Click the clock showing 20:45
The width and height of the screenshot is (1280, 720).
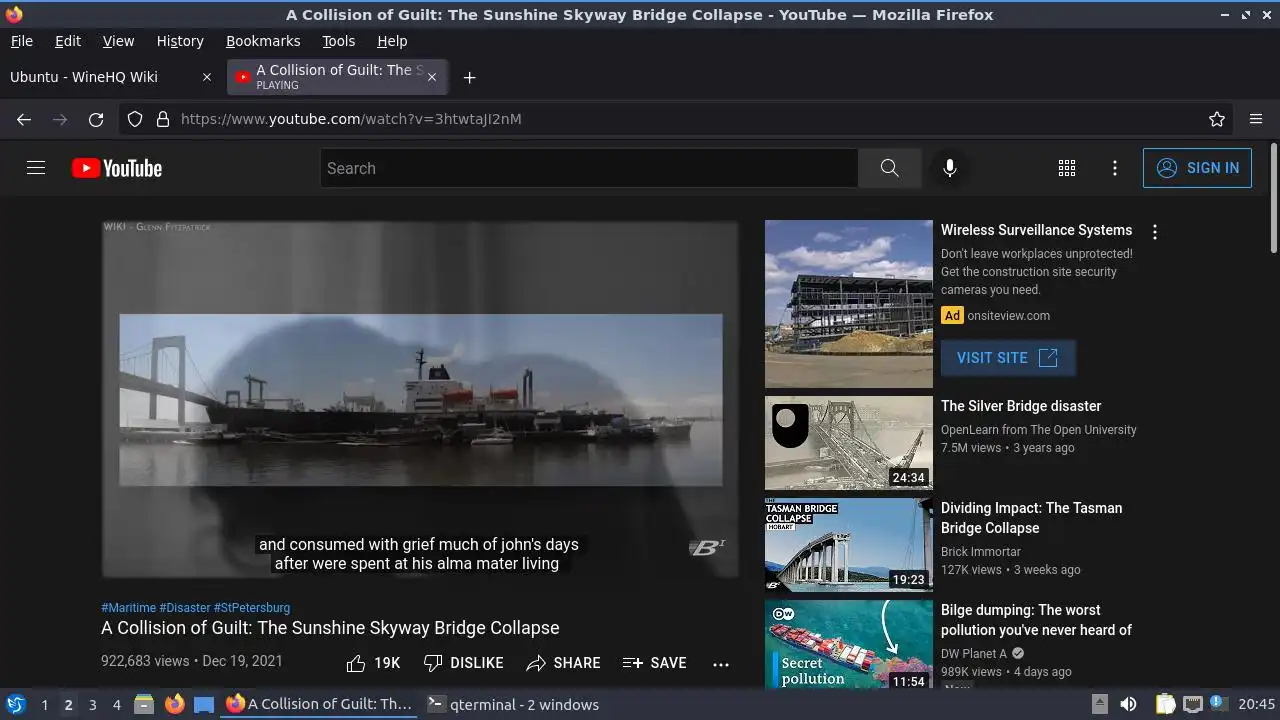point(1257,704)
